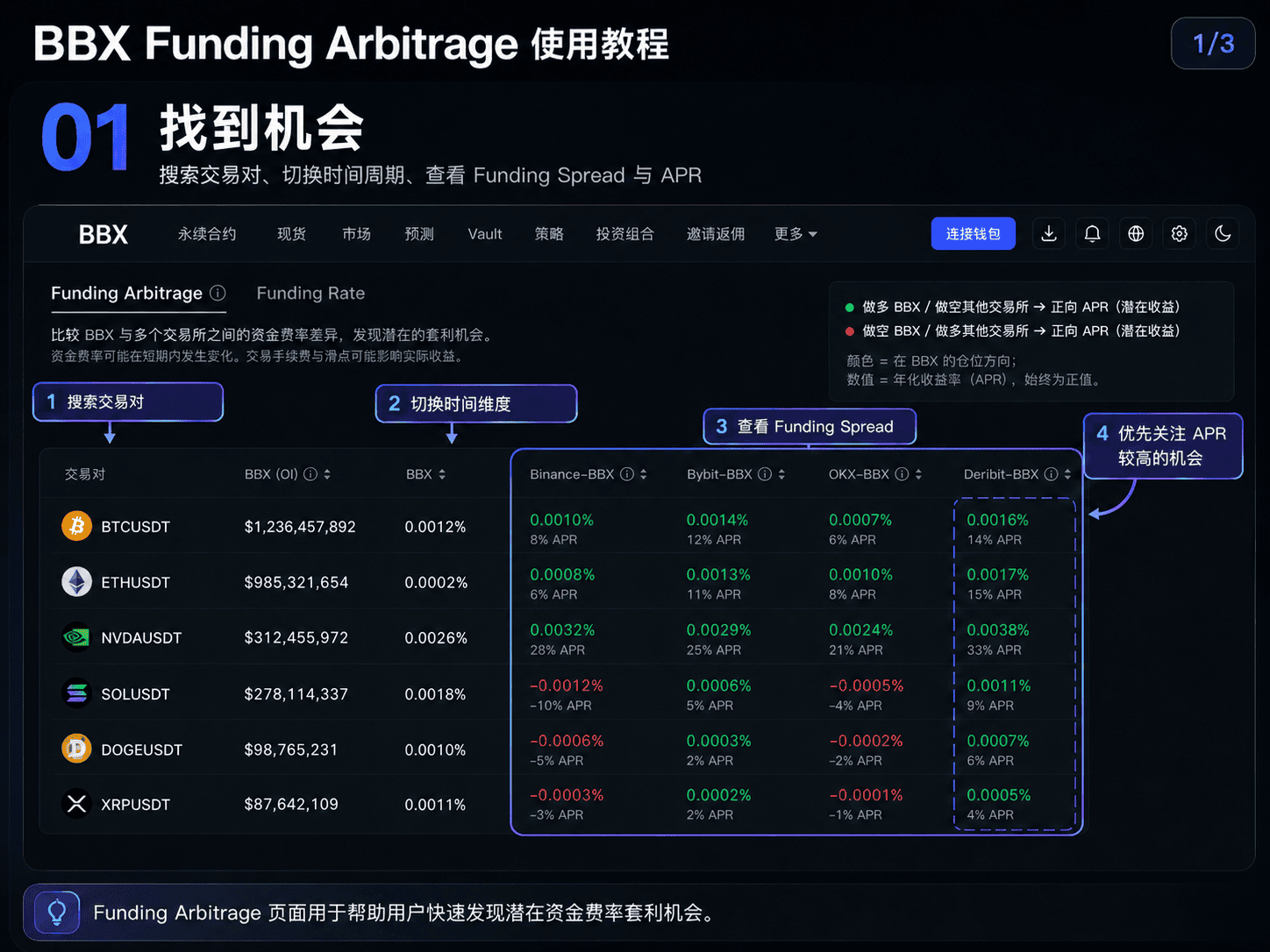
Task: Sort the Deribit-BBX column using its arrows
Action: pos(1067,474)
